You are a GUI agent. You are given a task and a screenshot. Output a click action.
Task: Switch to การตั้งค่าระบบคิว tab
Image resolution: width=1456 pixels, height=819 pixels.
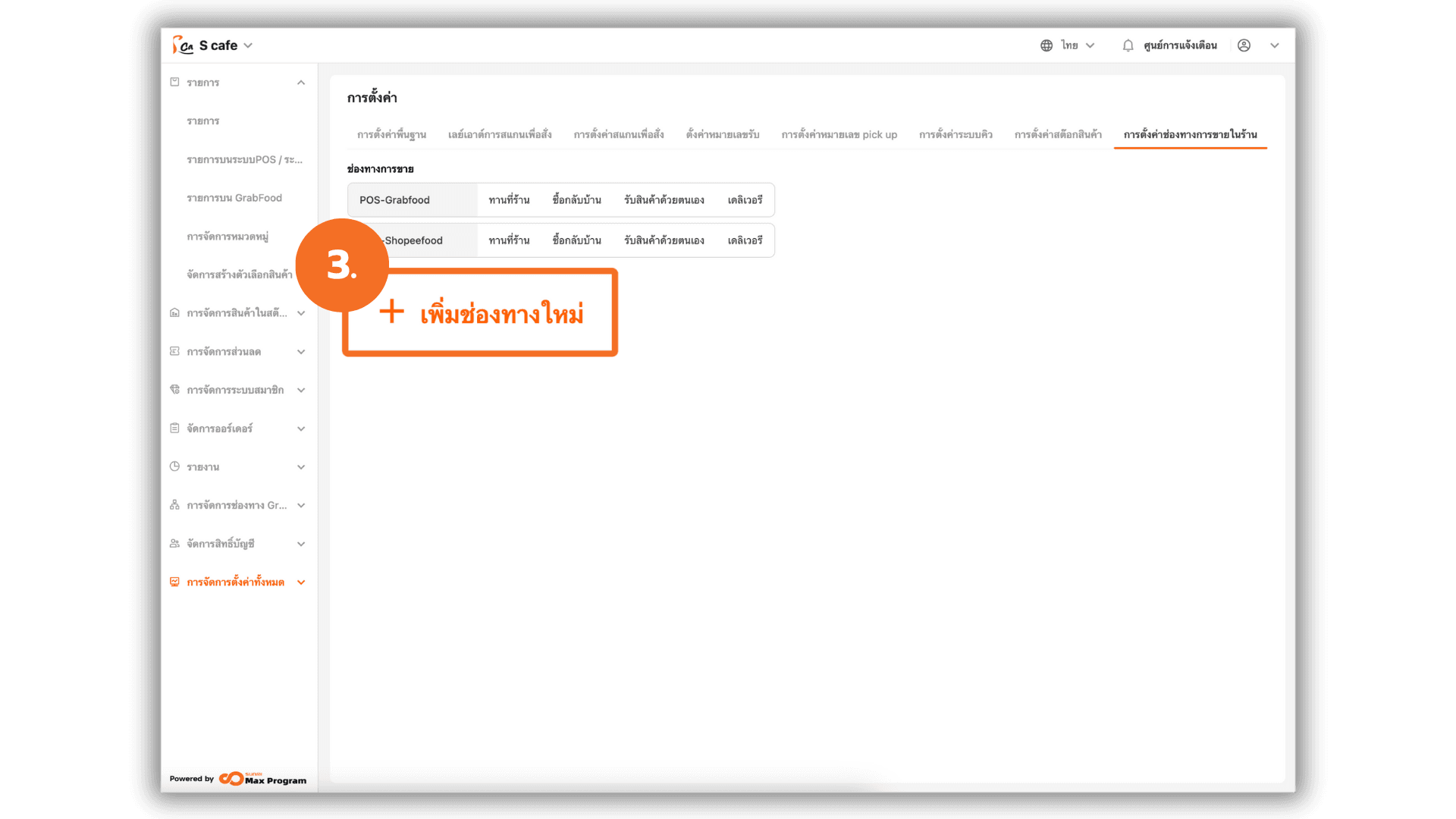[x=955, y=135]
